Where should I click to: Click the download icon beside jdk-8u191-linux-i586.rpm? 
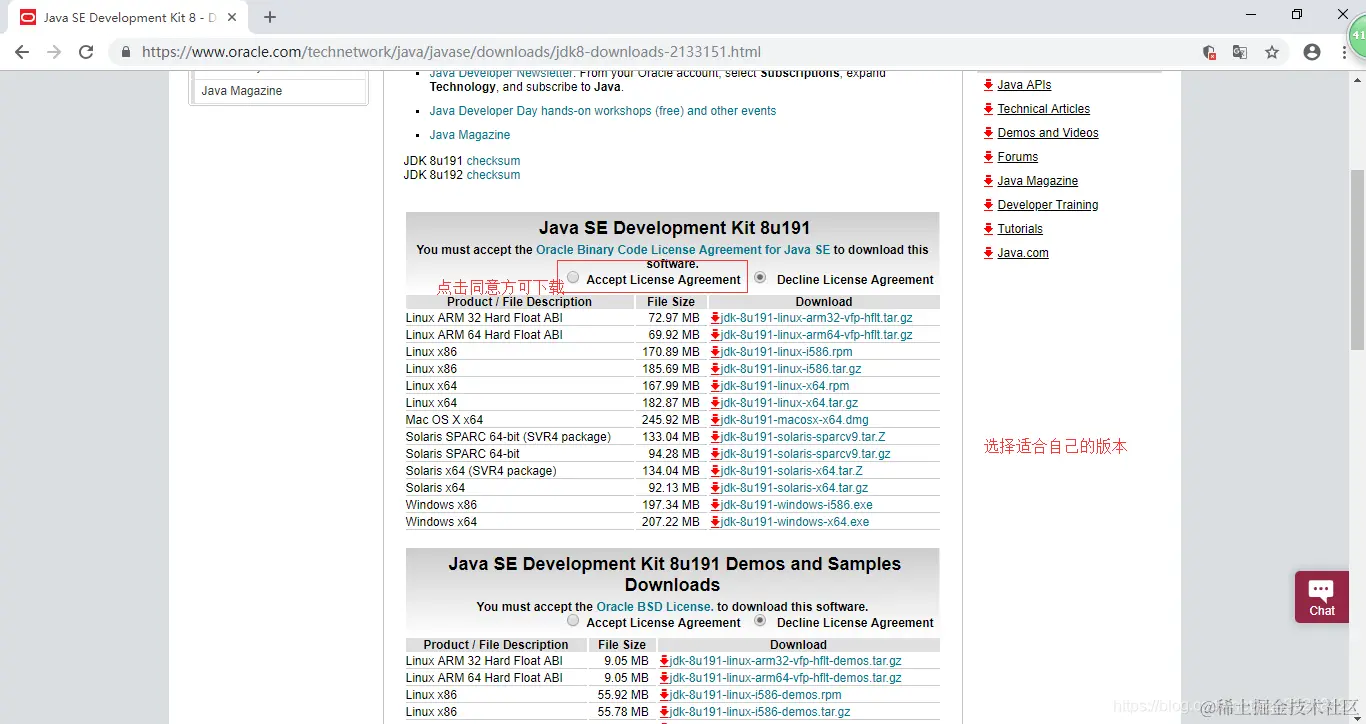click(x=716, y=352)
